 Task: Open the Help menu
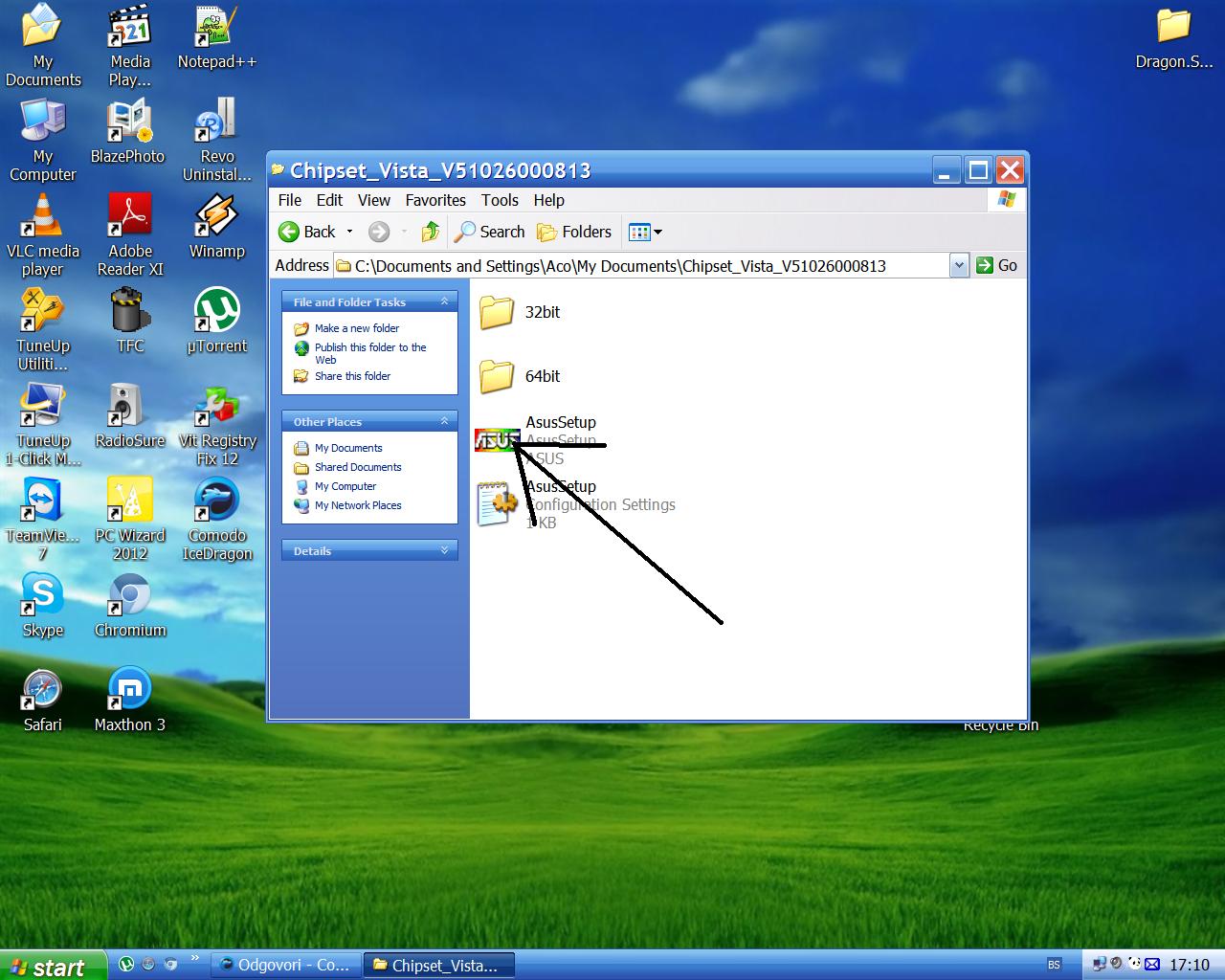tap(549, 200)
